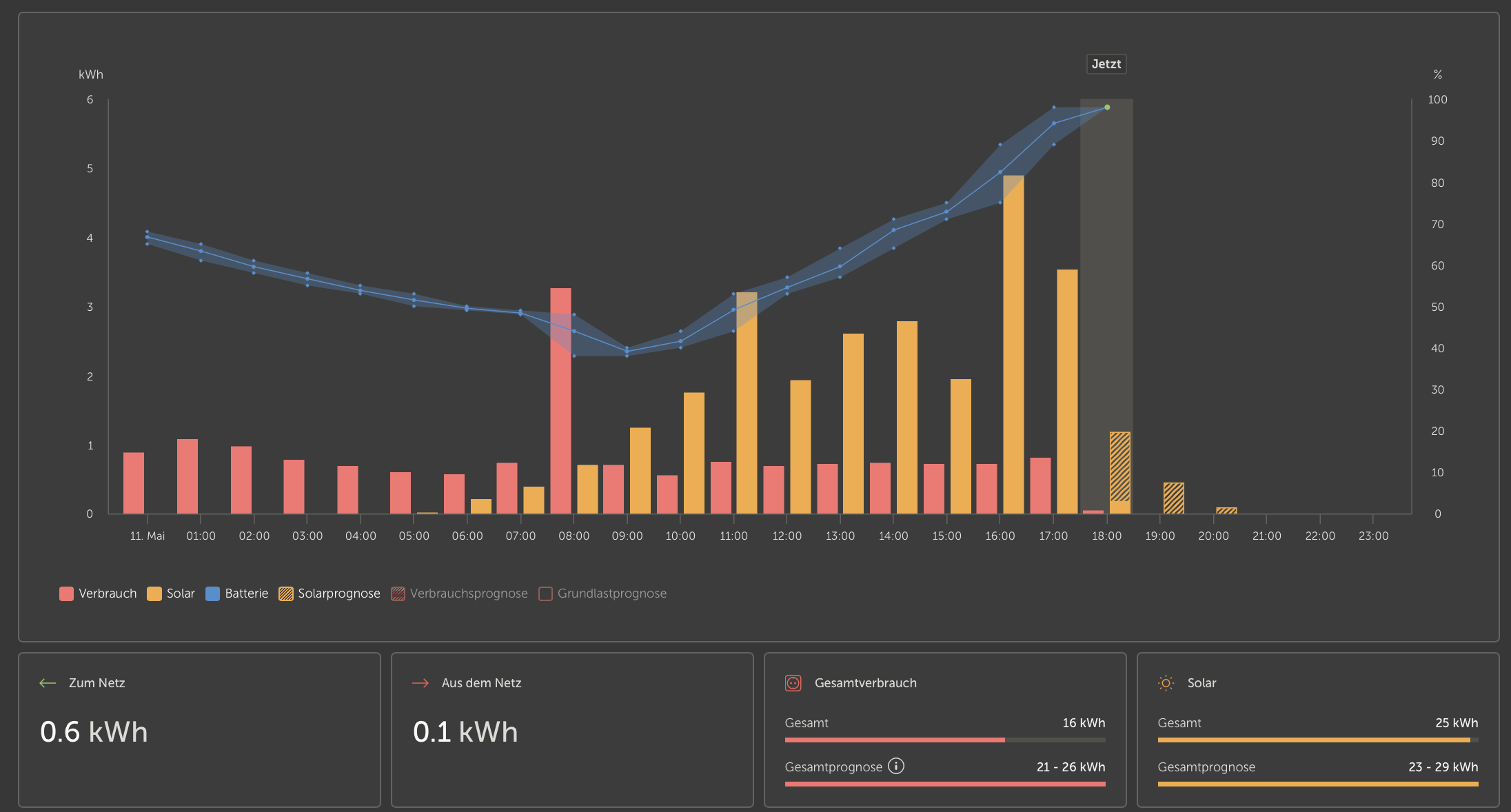This screenshot has width=1511, height=812.
Task: Click the 0.1 kWh Aus dem Netz value
Action: point(465,732)
